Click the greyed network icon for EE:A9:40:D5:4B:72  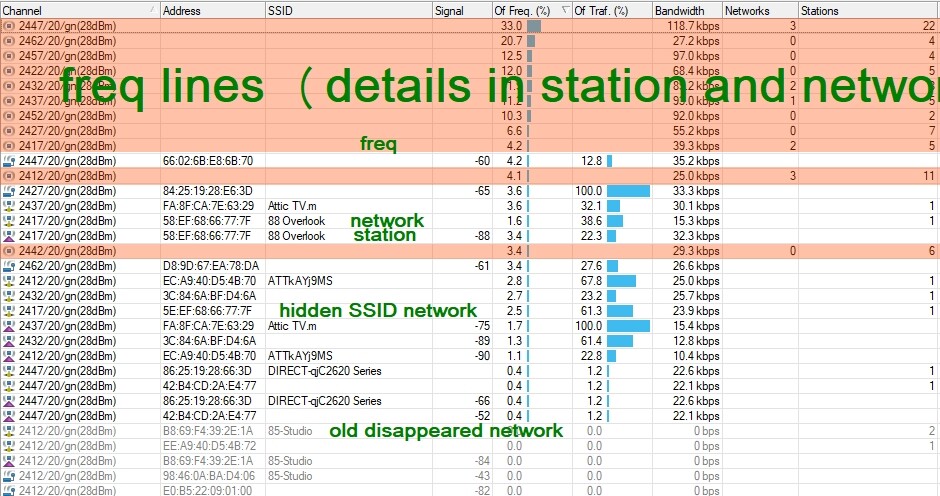tap(8, 446)
